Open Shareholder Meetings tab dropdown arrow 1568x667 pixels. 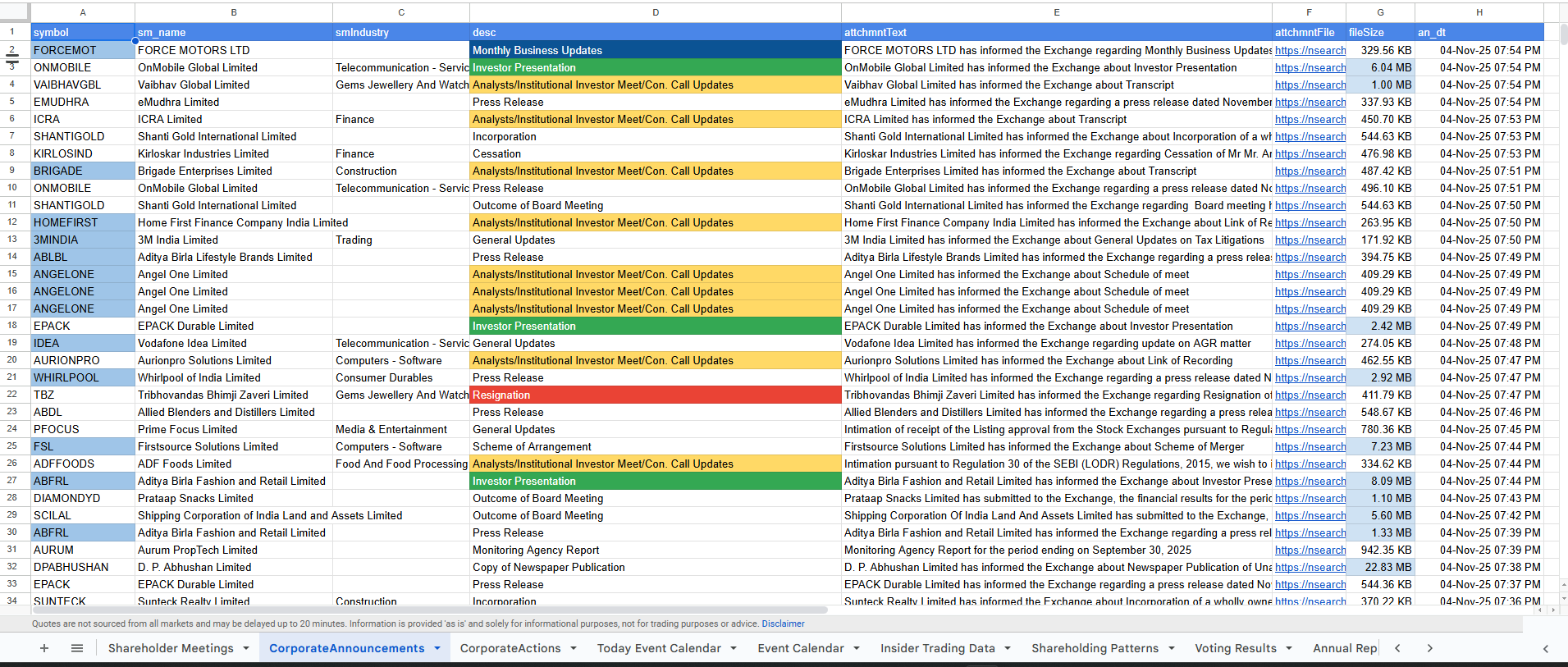pyautogui.click(x=246, y=648)
